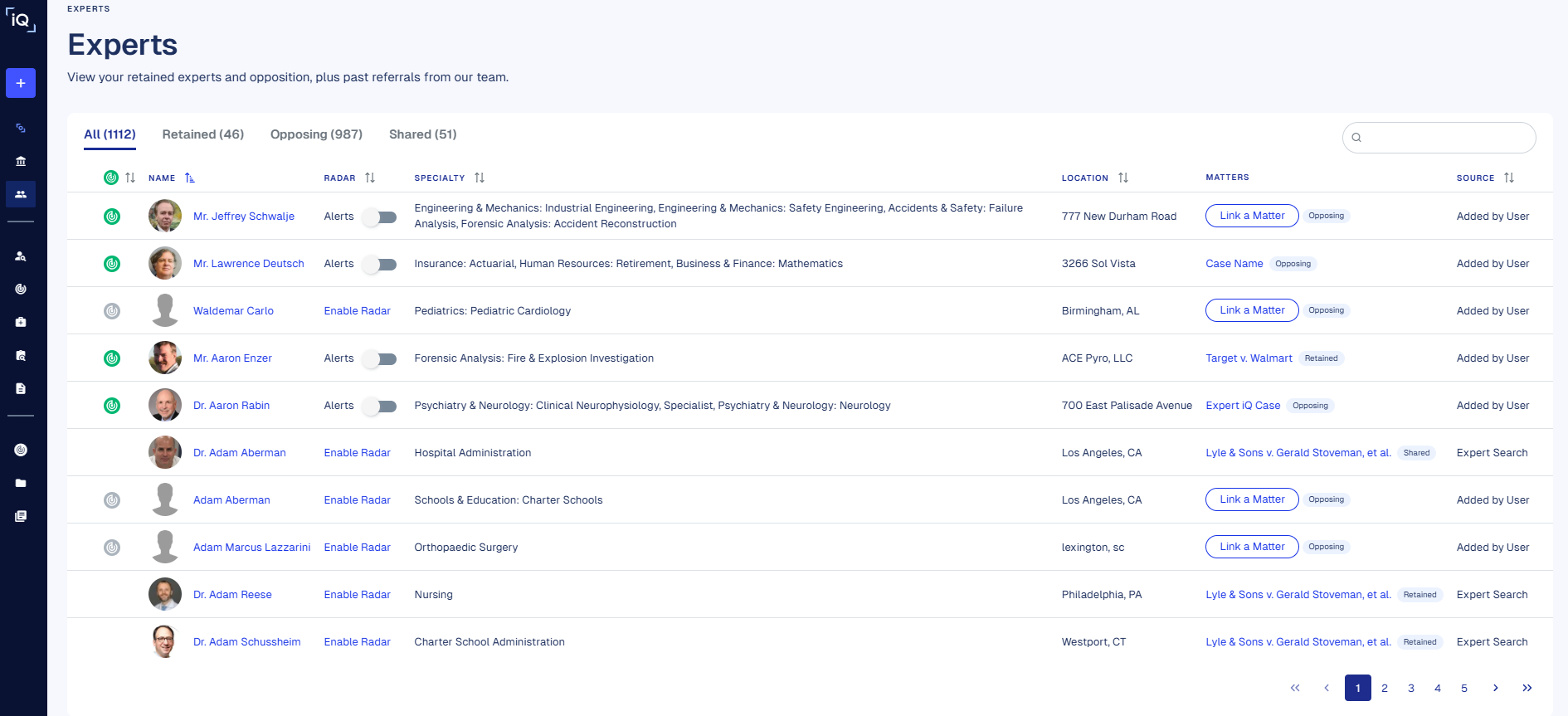Viewport: 1568px width, 716px height.
Task: Sort table by Specialty column arrows
Action: tap(480, 178)
